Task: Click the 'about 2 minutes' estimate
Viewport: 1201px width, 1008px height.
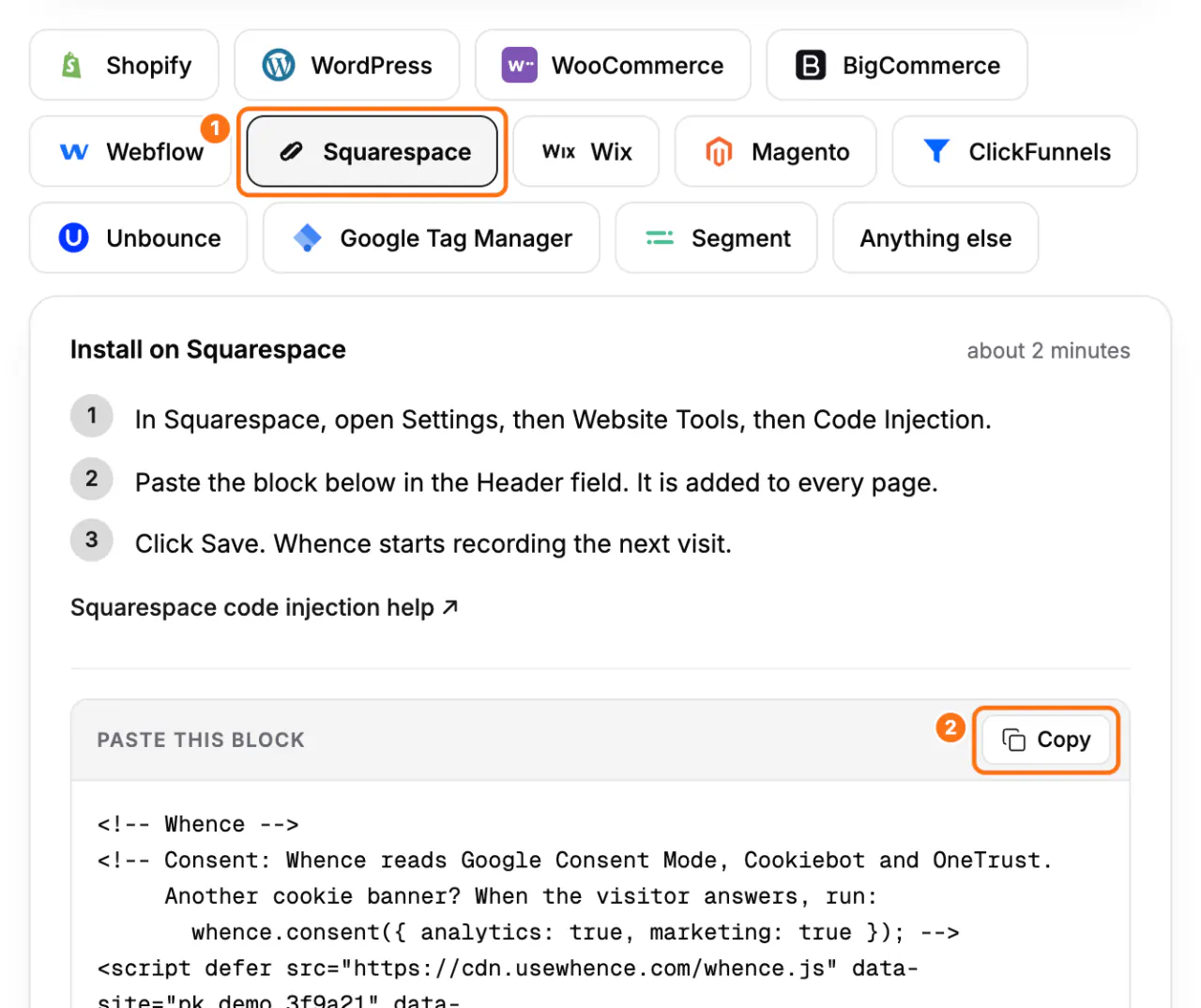Action: coord(1048,350)
